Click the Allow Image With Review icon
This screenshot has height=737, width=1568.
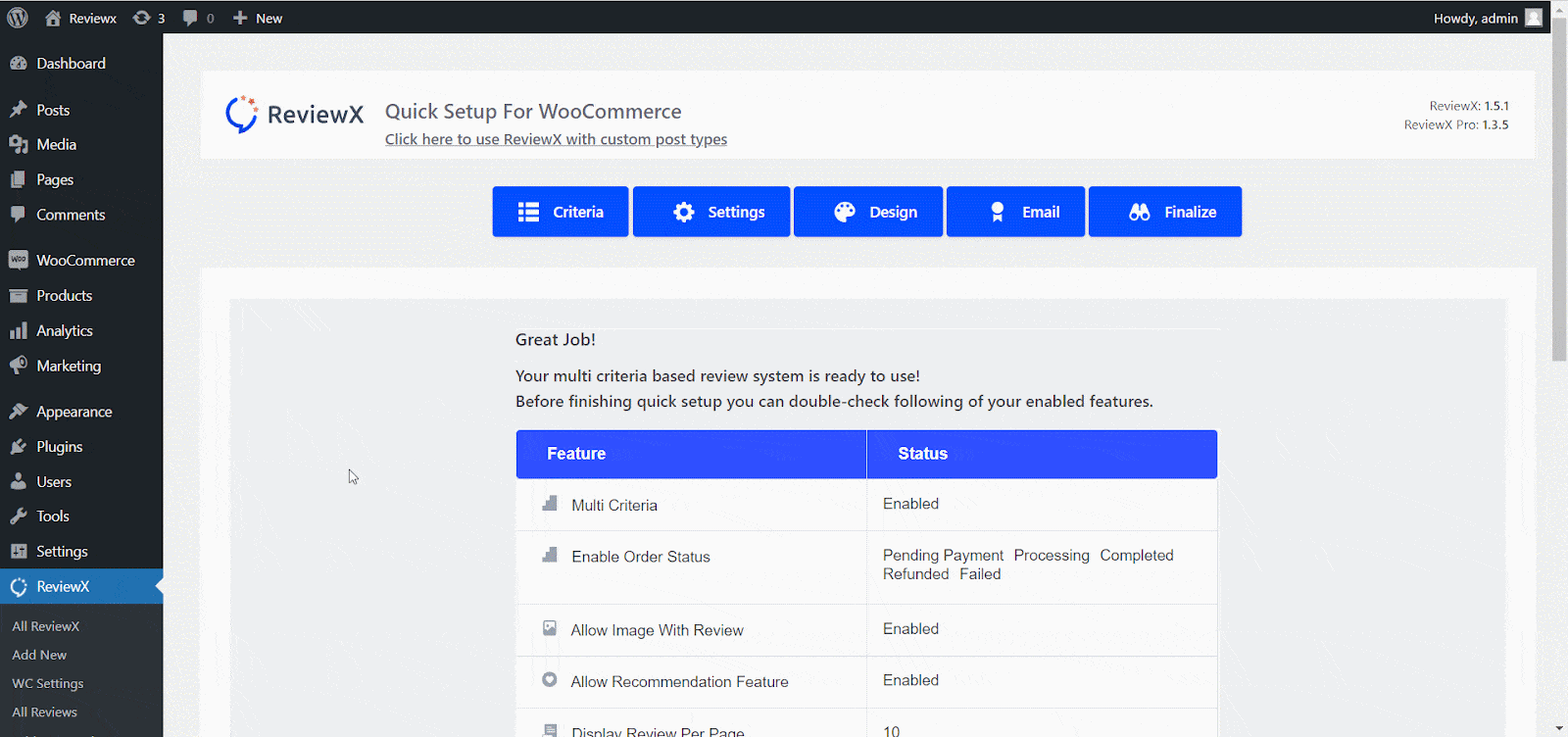coord(550,628)
